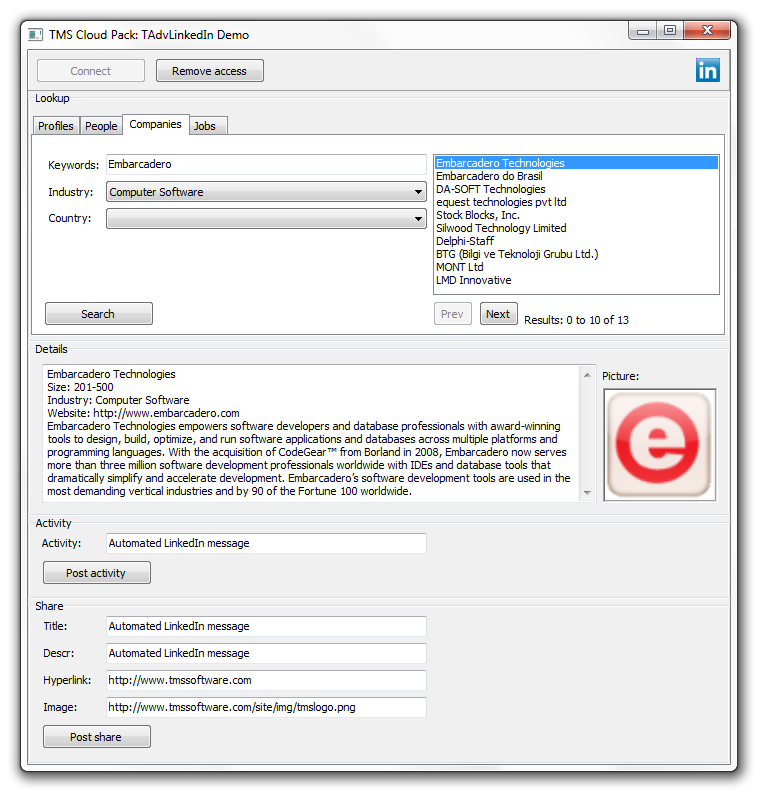Click Remove access button

209,71
